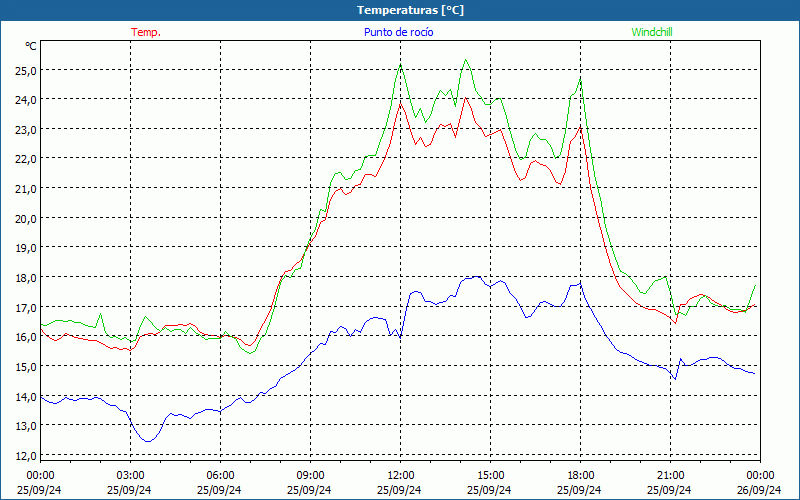Click the 15:00 time axis label

[x=490, y=476]
